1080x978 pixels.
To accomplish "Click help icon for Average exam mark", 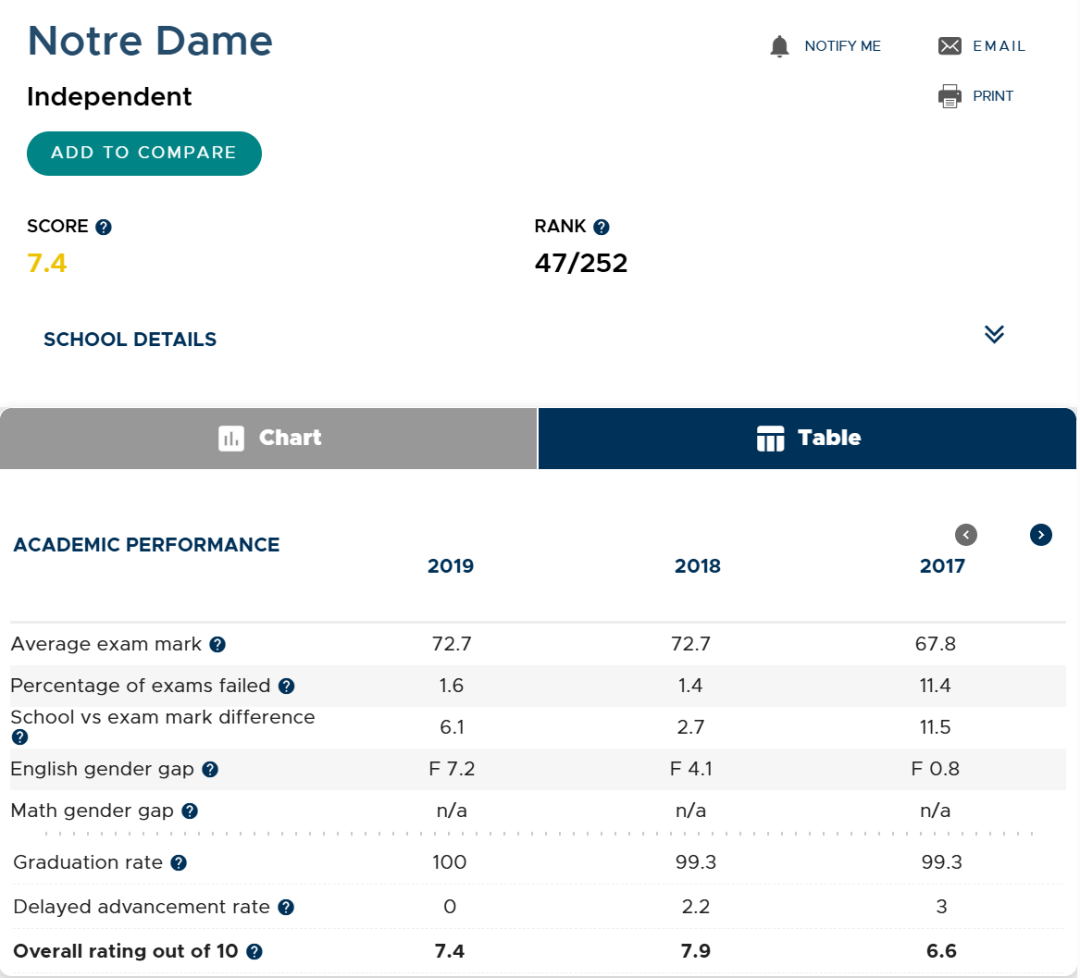I will coord(218,645).
